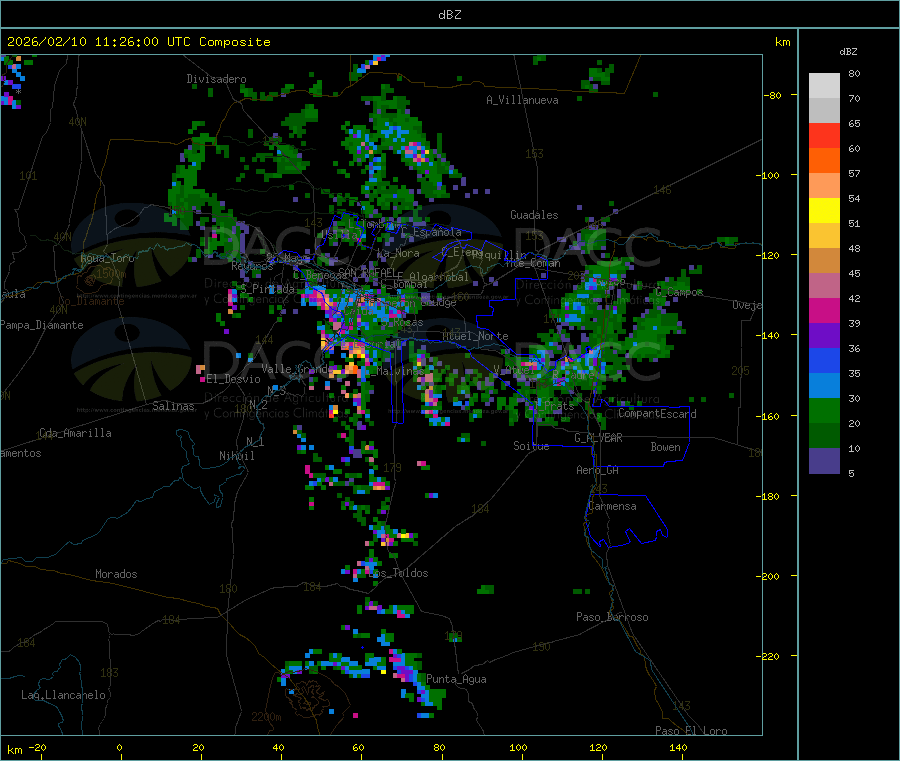Image resolution: width=900 pixels, height=761 pixels.
Task: Click the G_ALVEAR place label
Action: coord(598,438)
